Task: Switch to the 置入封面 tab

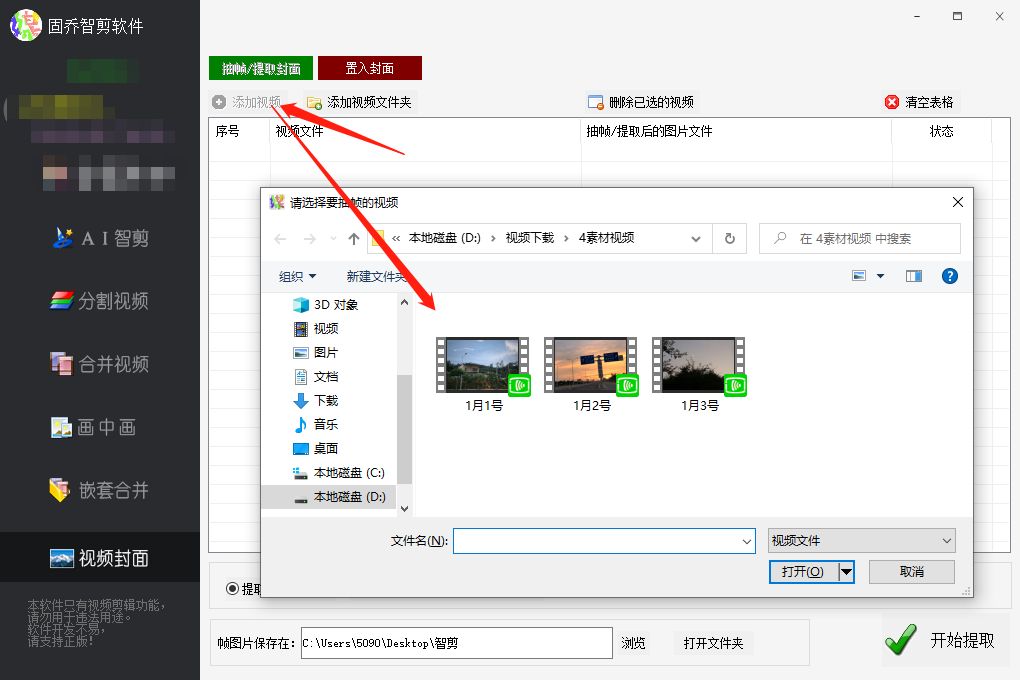Action: coord(369,68)
